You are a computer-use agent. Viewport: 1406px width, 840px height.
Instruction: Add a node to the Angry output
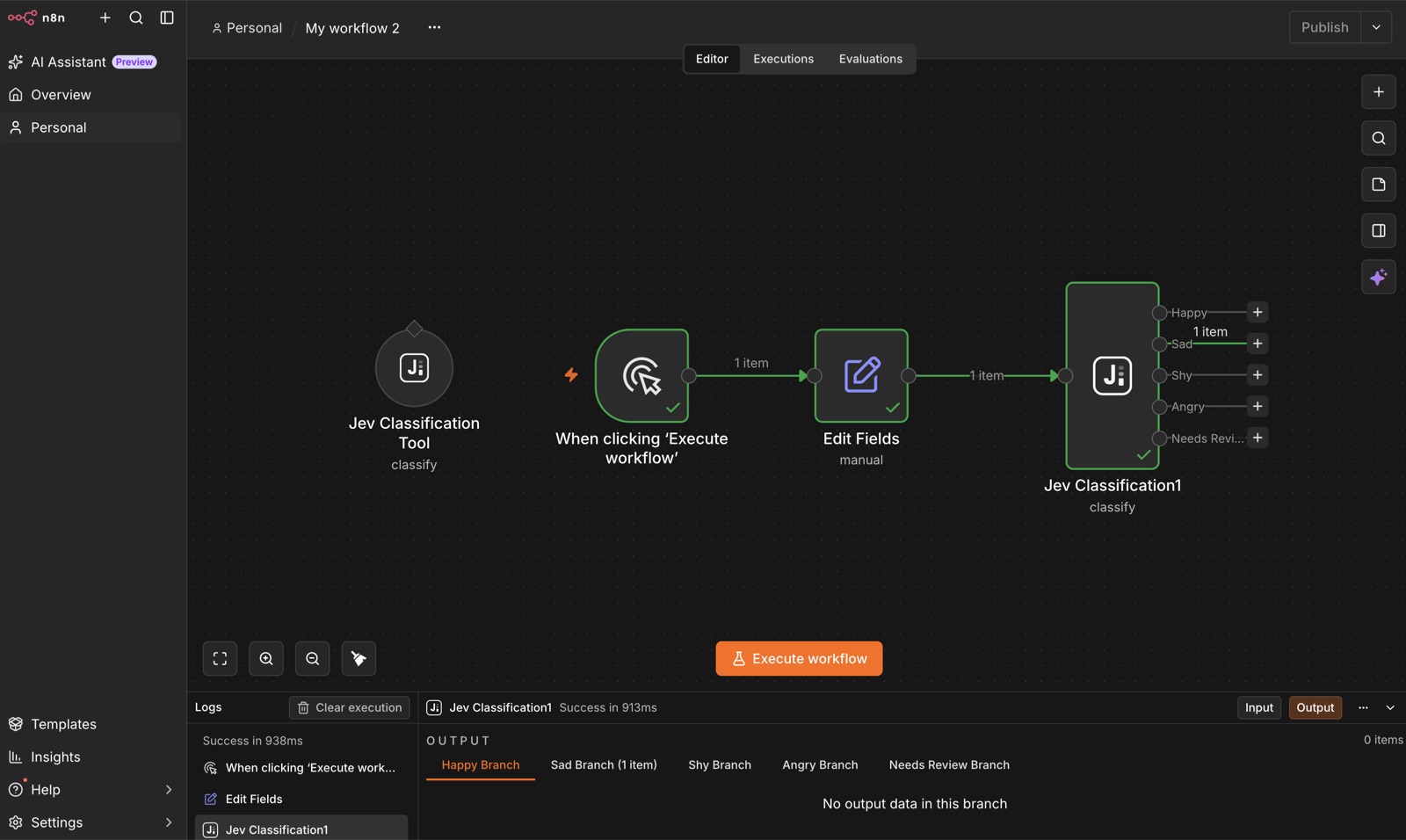click(1257, 406)
